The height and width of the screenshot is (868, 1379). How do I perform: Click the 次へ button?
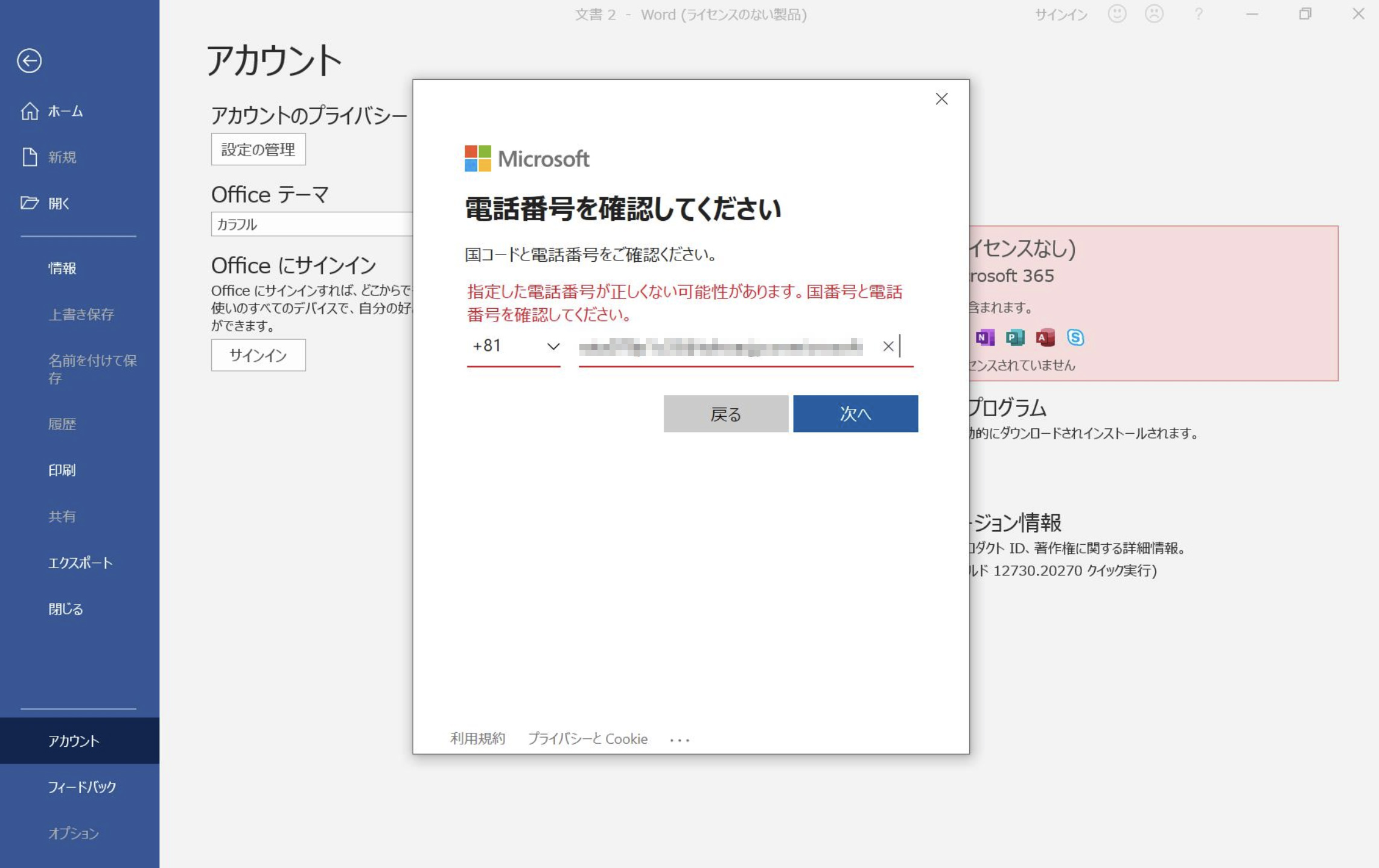[856, 414]
